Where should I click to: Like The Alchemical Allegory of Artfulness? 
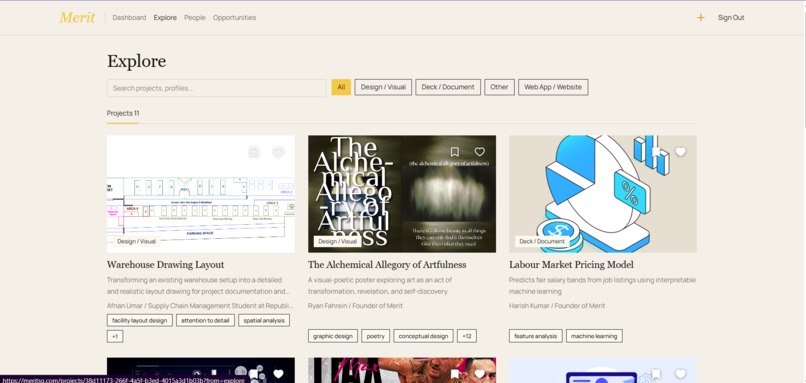(480, 152)
